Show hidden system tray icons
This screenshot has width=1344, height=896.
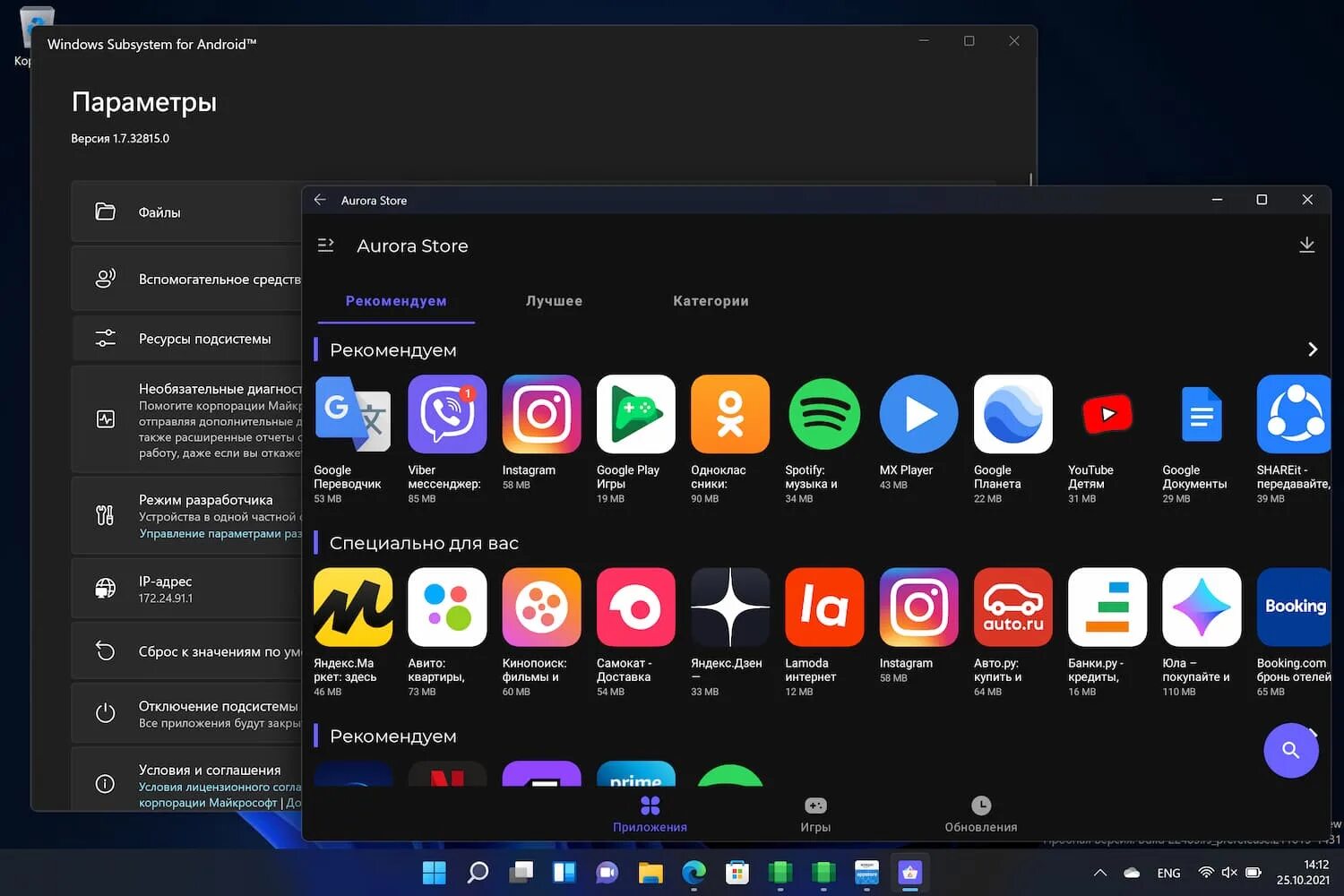click(1100, 873)
